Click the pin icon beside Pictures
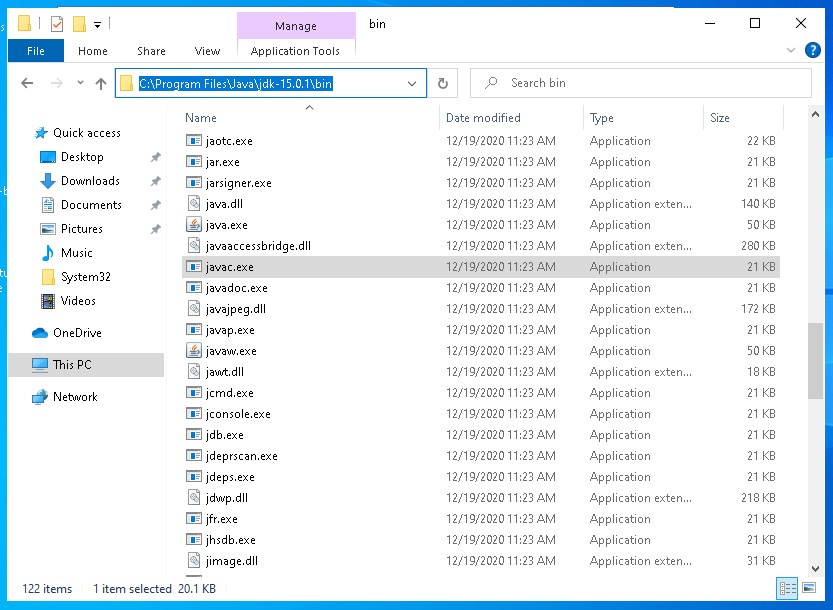833x610 pixels. (156, 229)
